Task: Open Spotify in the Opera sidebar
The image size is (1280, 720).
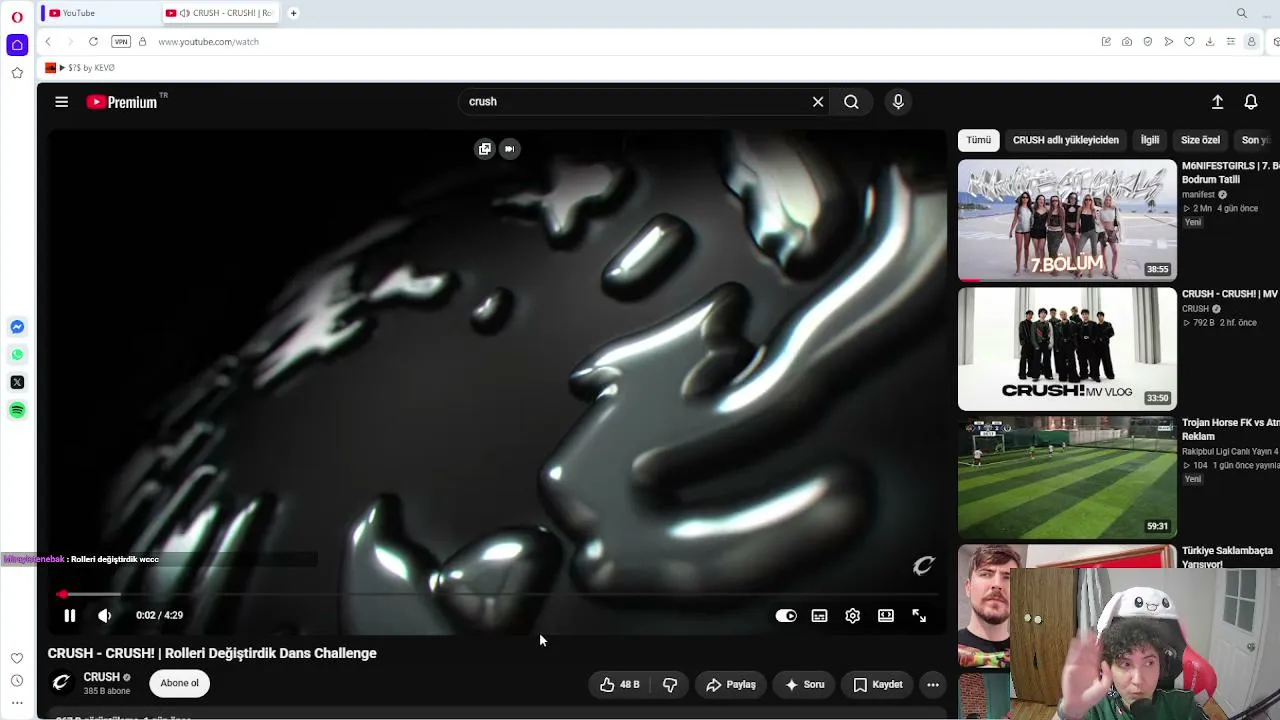Action: coord(17,411)
